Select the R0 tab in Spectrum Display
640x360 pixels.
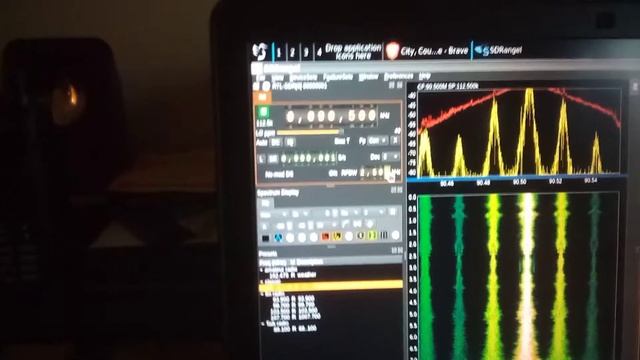click(x=265, y=203)
